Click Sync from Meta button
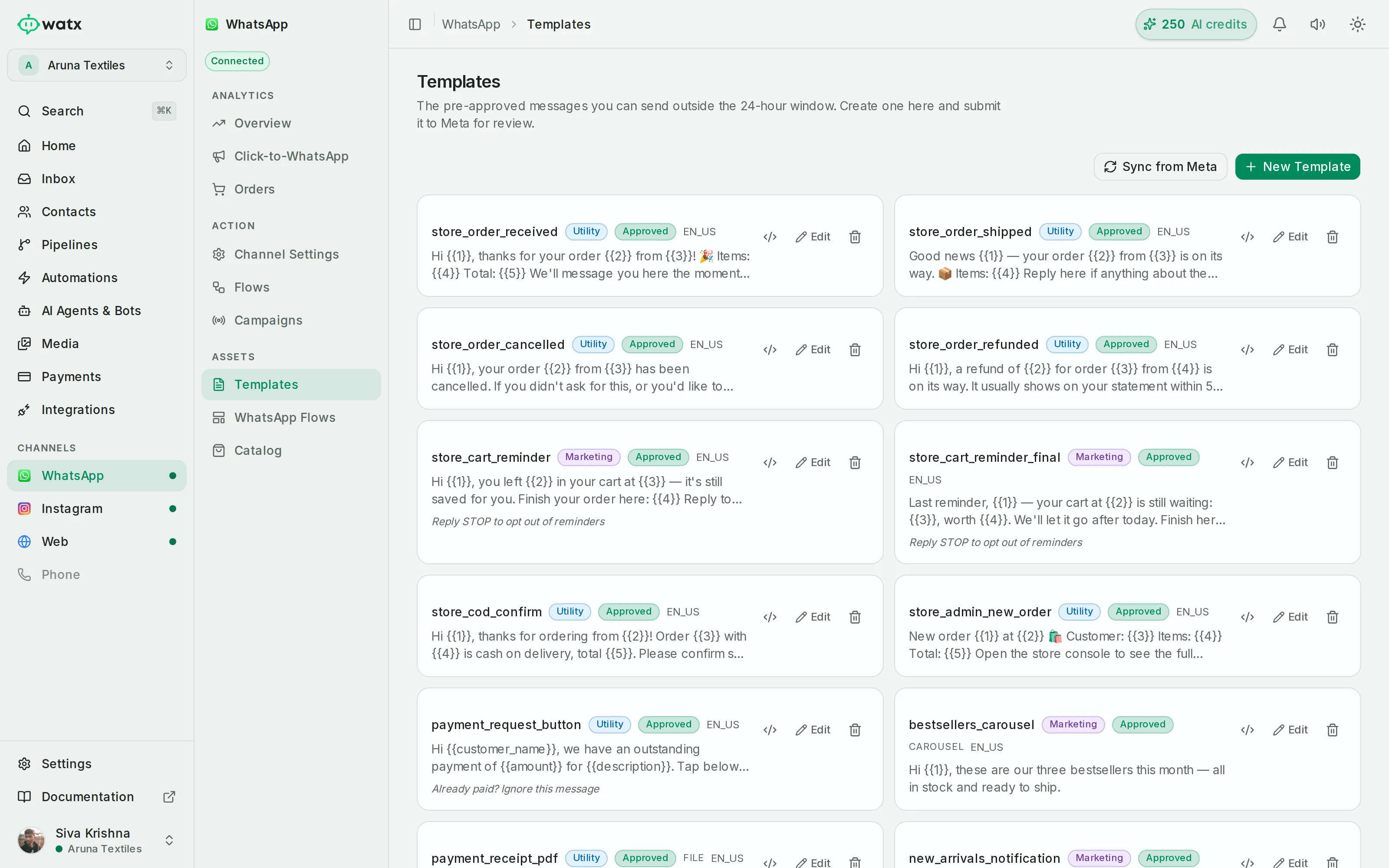This screenshot has height=868, width=1389. pos(1160,167)
